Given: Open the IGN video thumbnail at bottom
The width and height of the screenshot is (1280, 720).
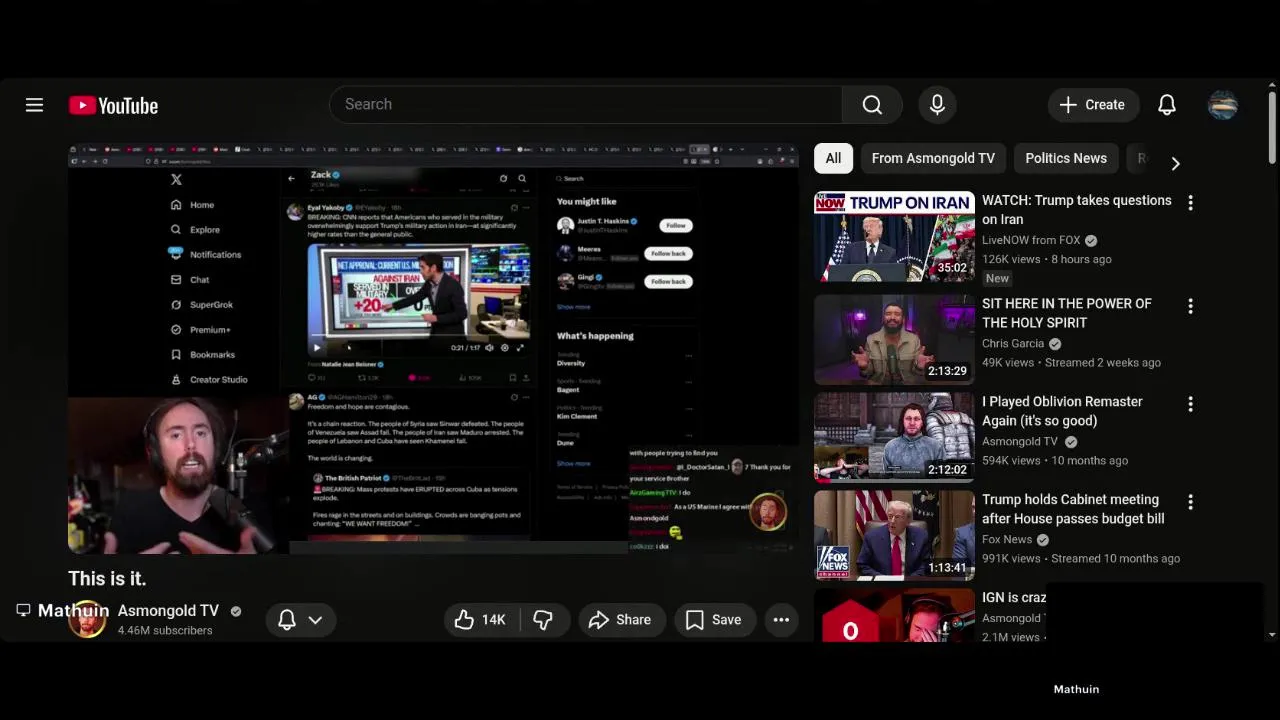Looking at the screenshot, I should [894, 614].
